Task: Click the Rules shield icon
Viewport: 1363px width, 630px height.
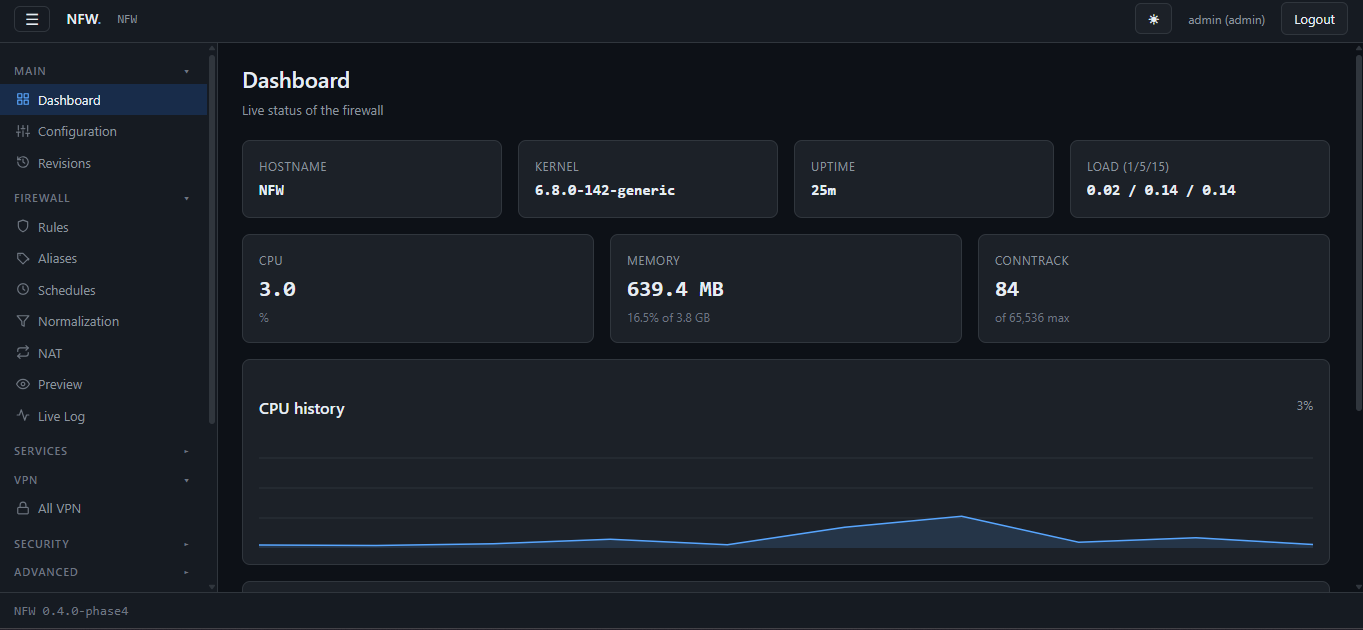Action: [x=23, y=227]
